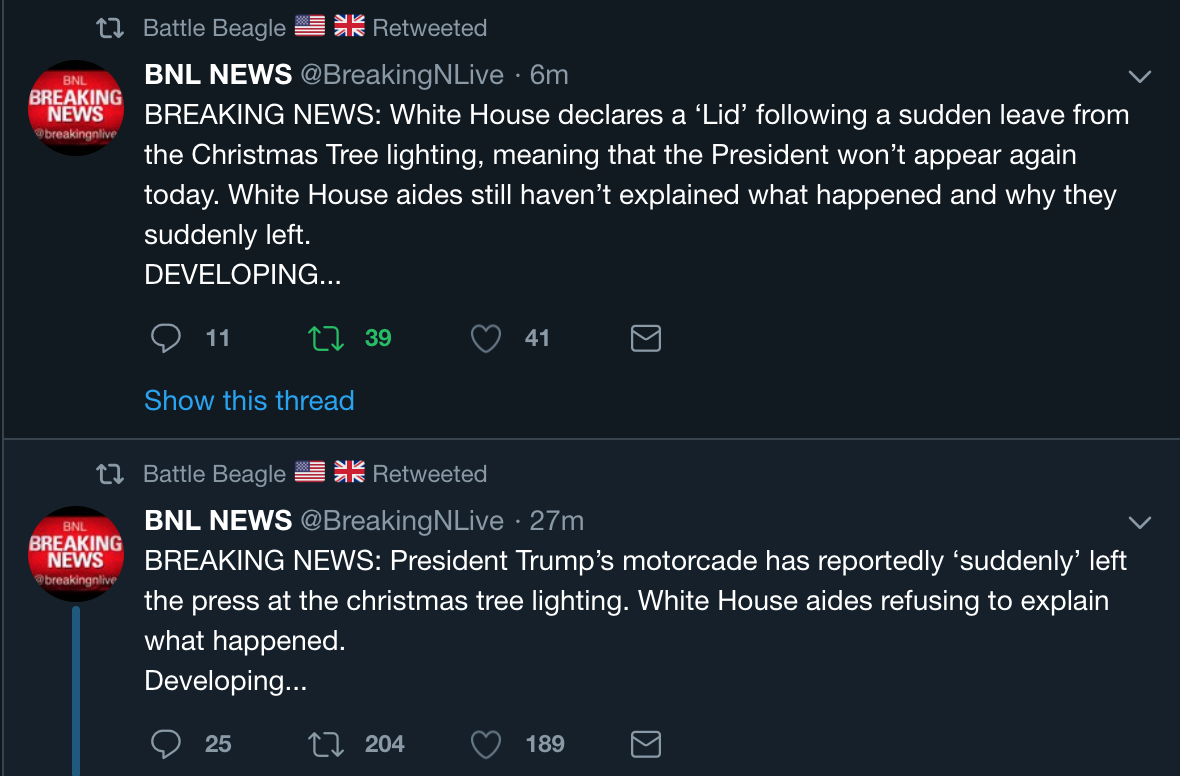Open the 27m timestamp of motorcade tweet
This screenshot has height=776, width=1180.
coord(556,521)
